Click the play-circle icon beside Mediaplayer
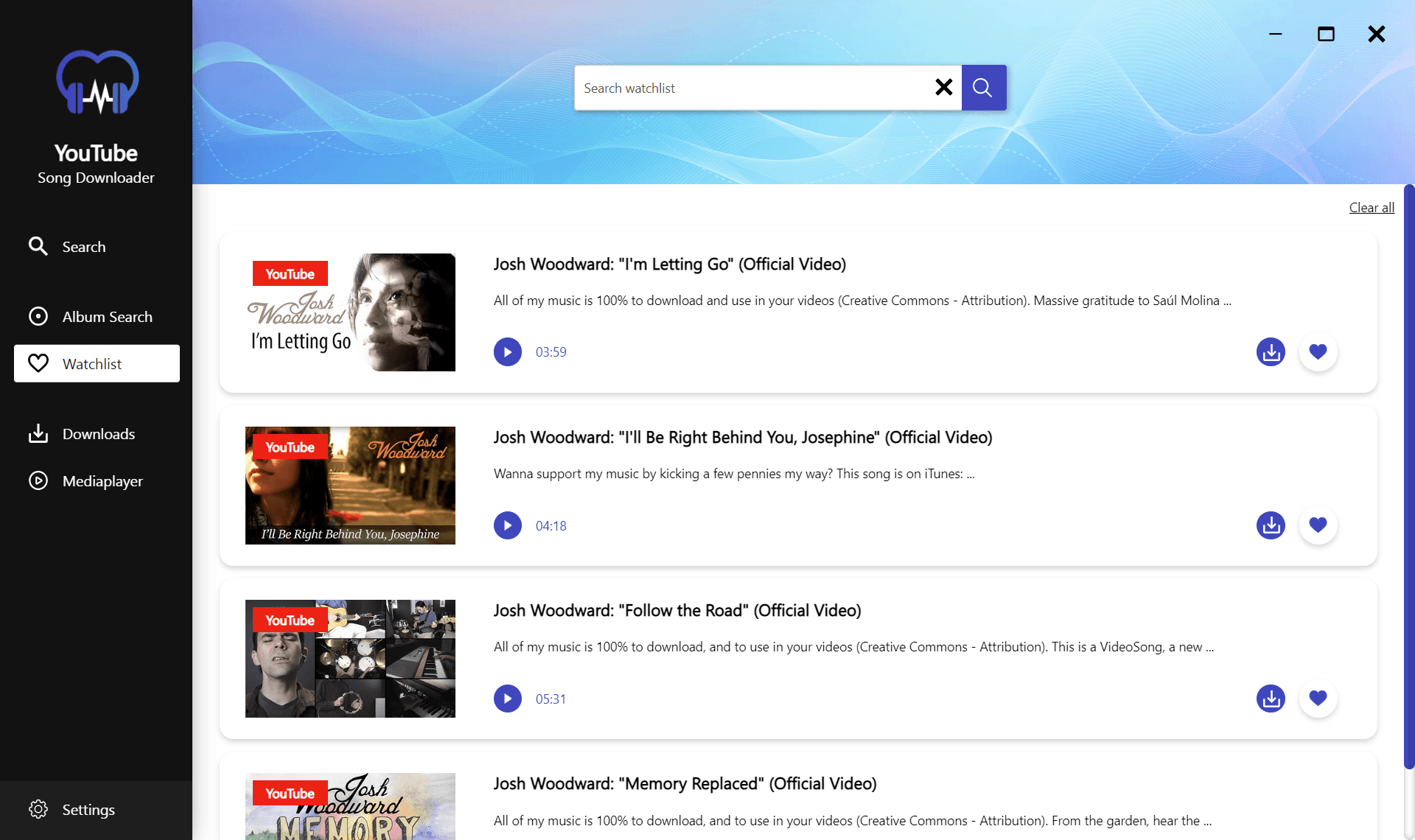This screenshot has height=840, width=1415. pyautogui.click(x=38, y=480)
